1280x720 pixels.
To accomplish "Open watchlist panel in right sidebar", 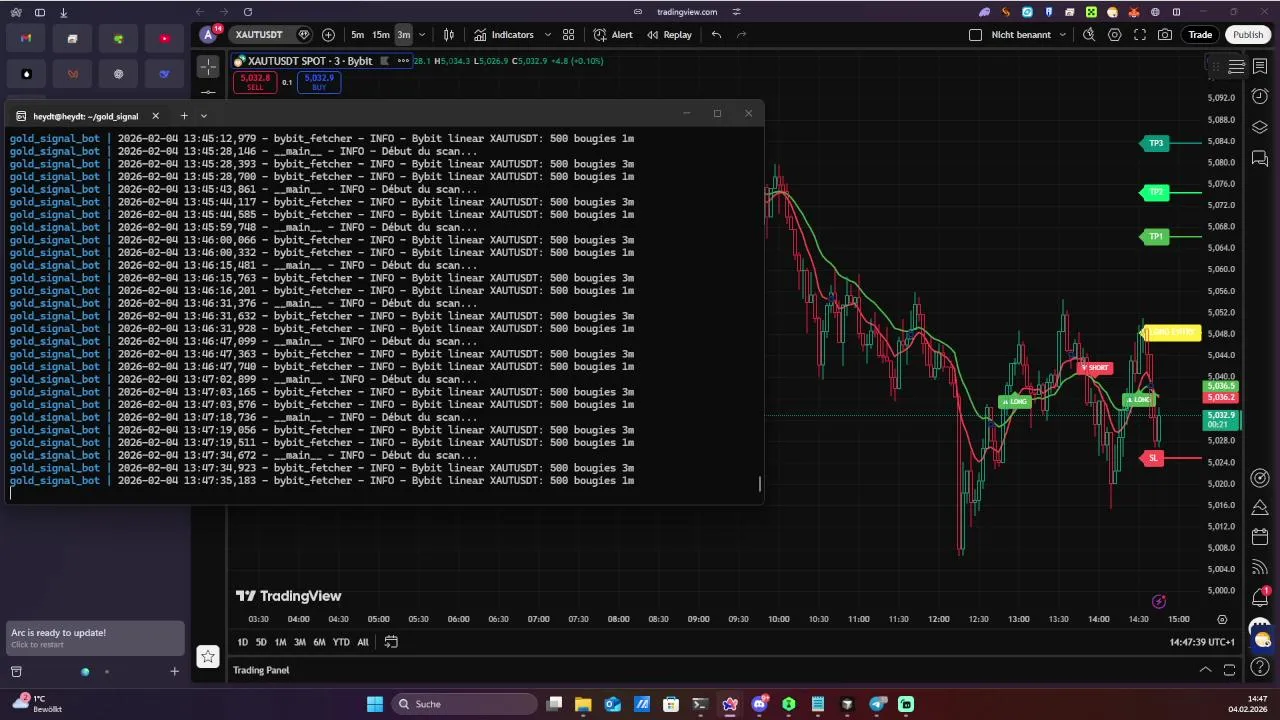I will tap(1260, 67).
